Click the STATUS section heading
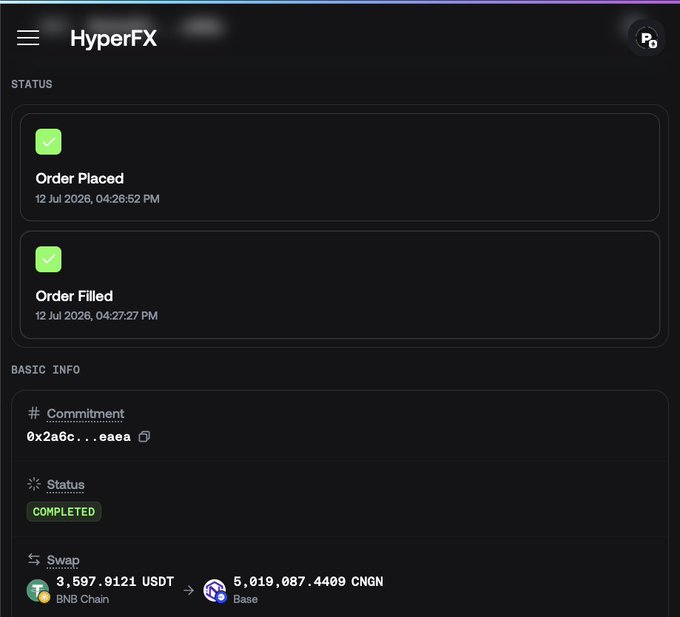Screen dimensions: 680x617 click(x=32, y=84)
